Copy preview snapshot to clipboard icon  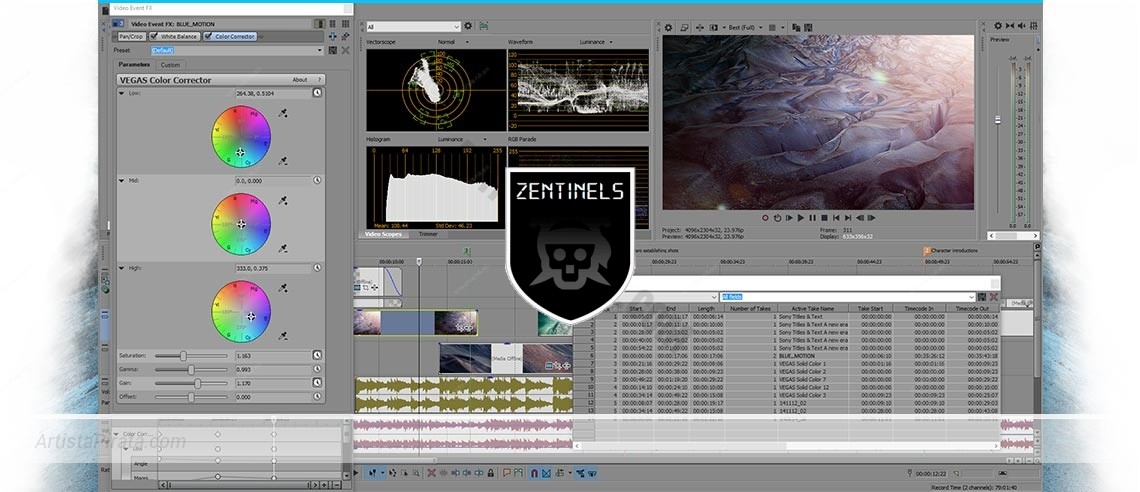pyautogui.click(x=796, y=28)
